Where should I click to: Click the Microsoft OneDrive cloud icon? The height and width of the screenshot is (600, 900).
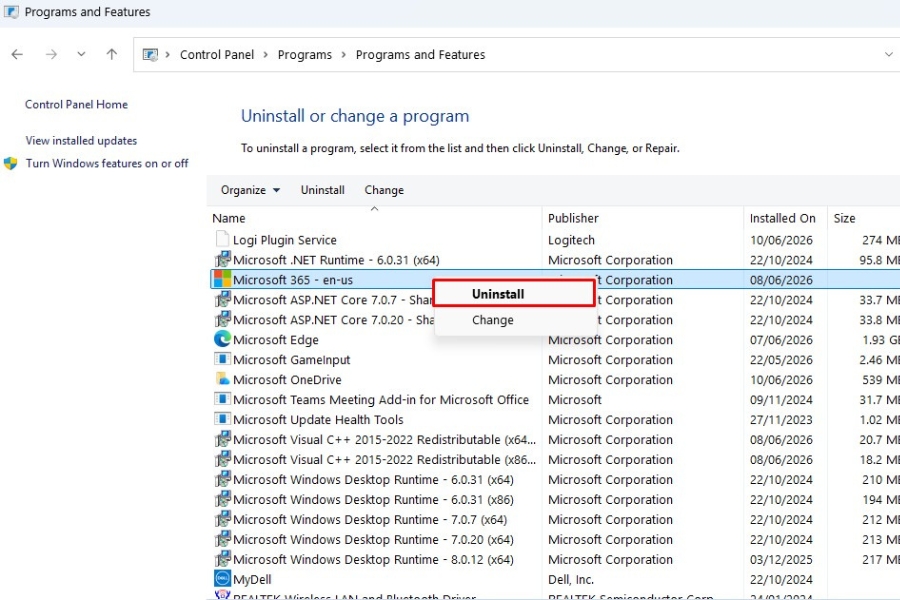tap(222, 379)
